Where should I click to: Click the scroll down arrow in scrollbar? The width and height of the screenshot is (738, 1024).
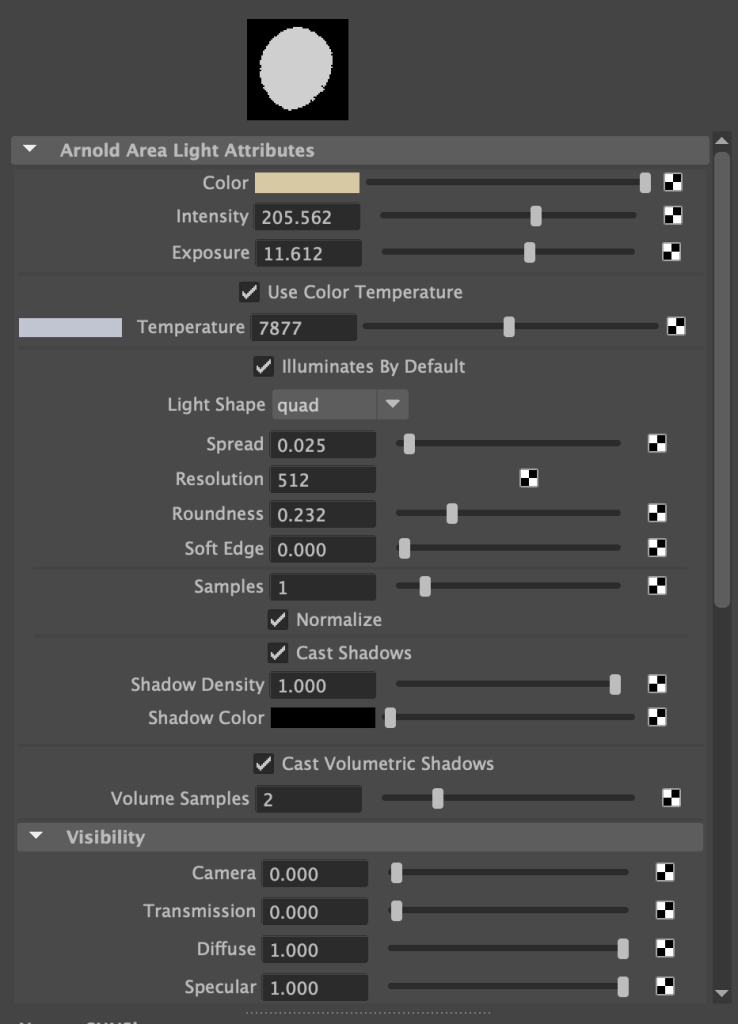[722, 993]
